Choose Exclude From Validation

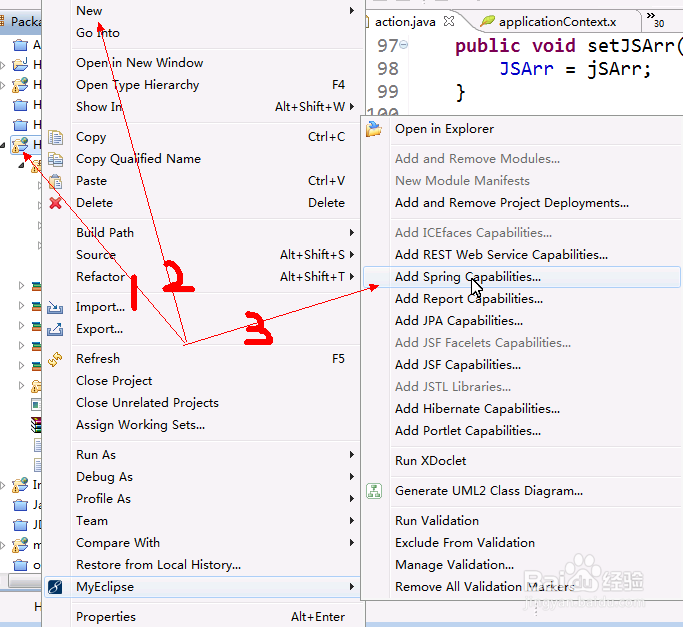[522, 543]
